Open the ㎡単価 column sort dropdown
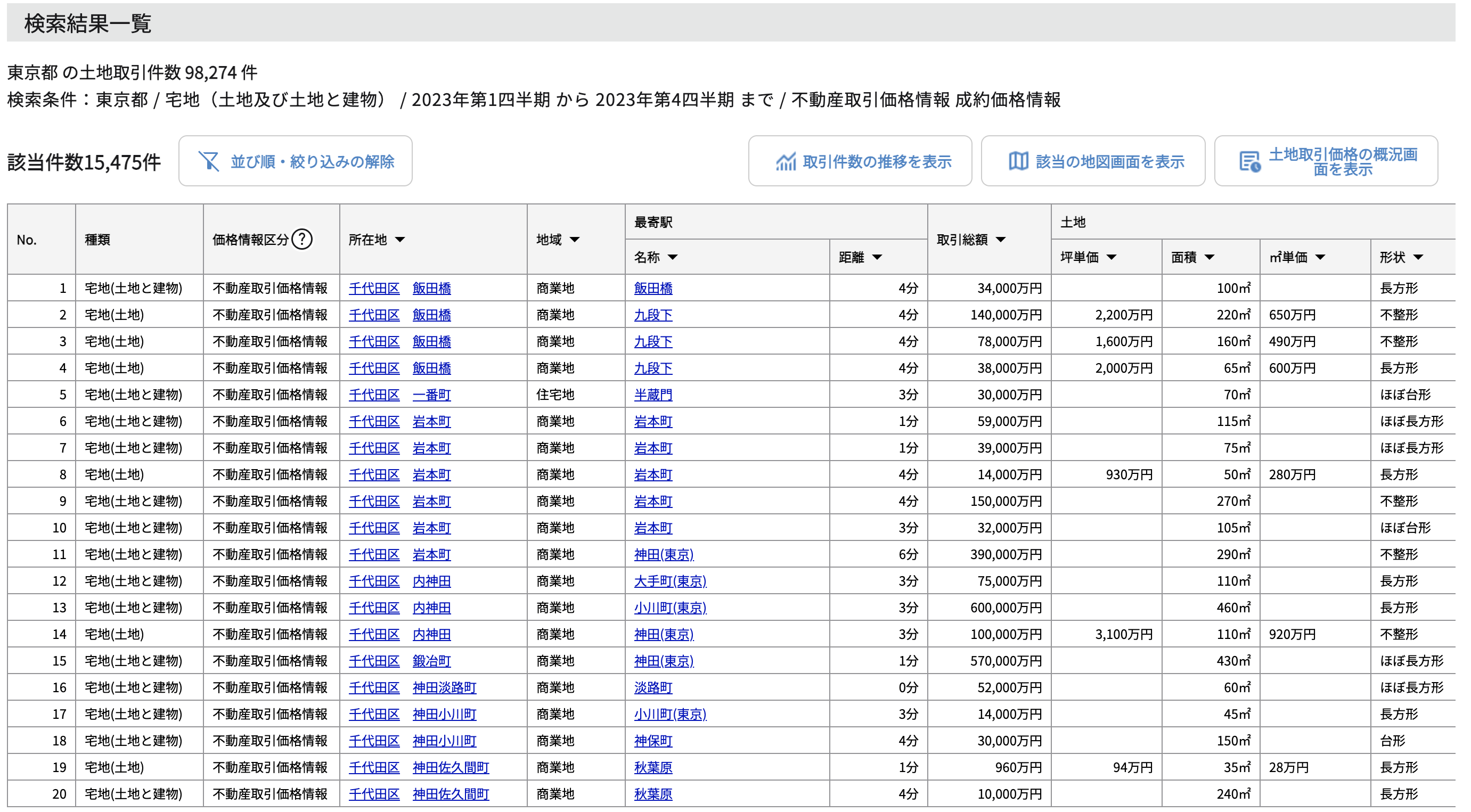 (x=1321, y=258)
